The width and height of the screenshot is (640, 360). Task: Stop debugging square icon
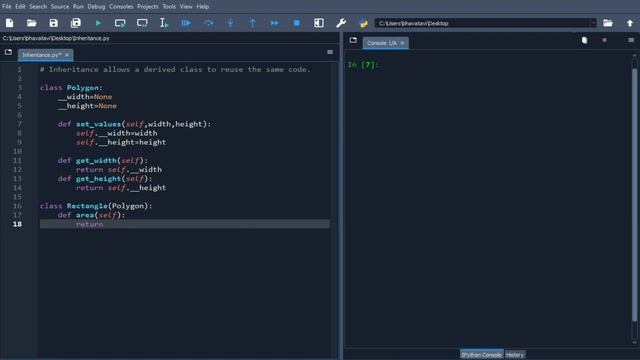tap(297, 23)
